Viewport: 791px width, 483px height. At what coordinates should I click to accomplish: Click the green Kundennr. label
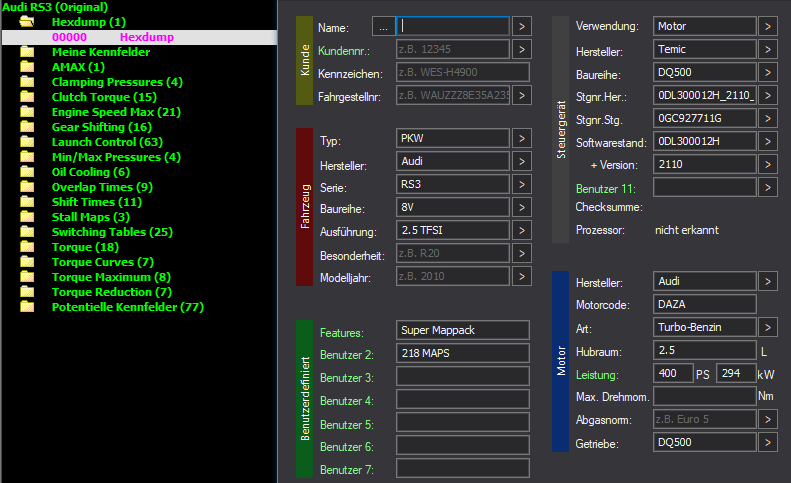(x=344, y=51)
